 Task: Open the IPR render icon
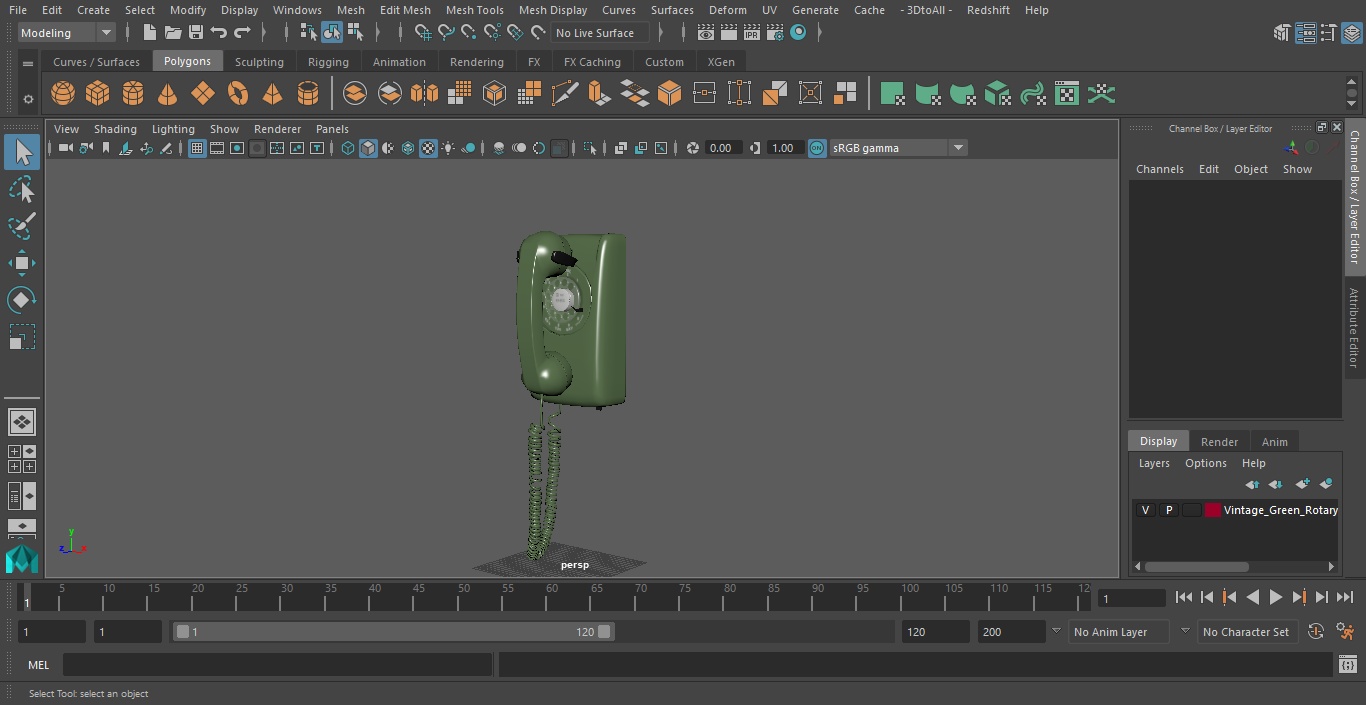(x=751, y=33)
